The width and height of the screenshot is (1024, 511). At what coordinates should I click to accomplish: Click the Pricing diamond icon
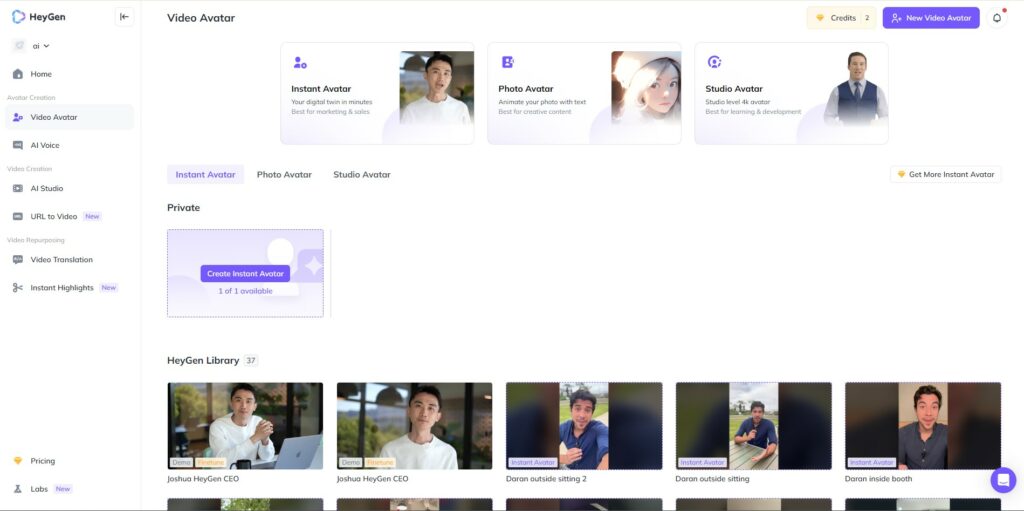click(18, 461)
